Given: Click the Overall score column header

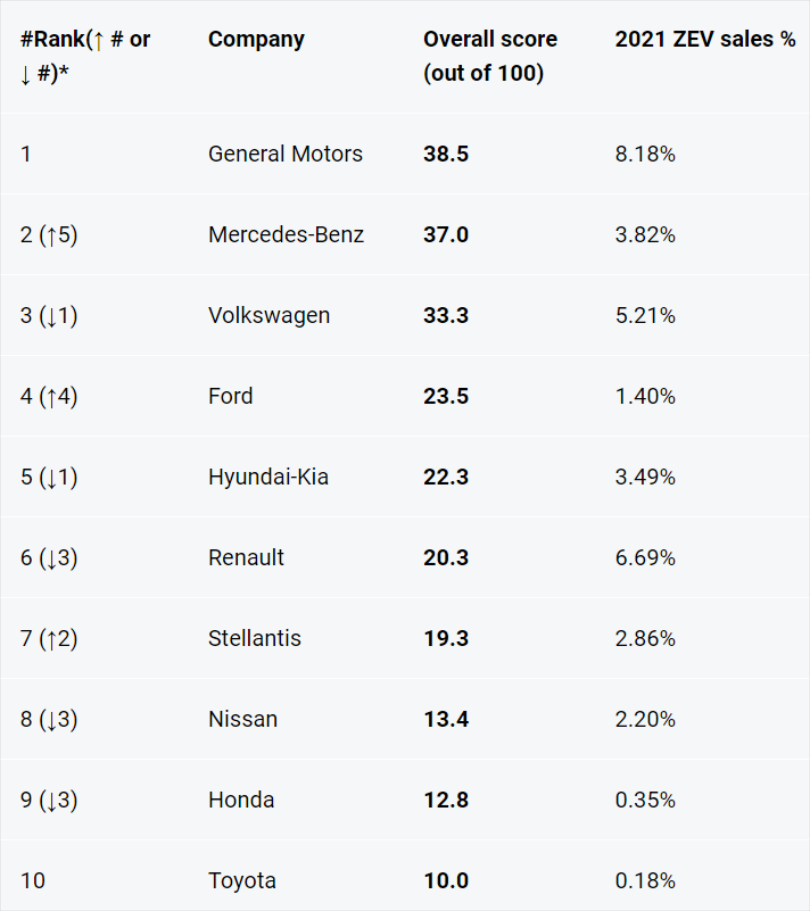Looking at the screenshot, I should (490, 56).
